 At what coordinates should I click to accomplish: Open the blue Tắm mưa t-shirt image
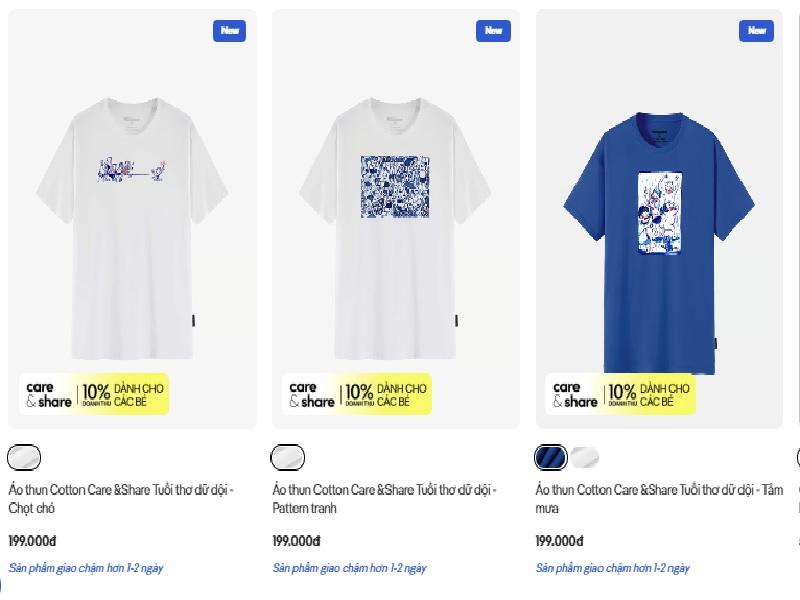(x=659, y=244)
